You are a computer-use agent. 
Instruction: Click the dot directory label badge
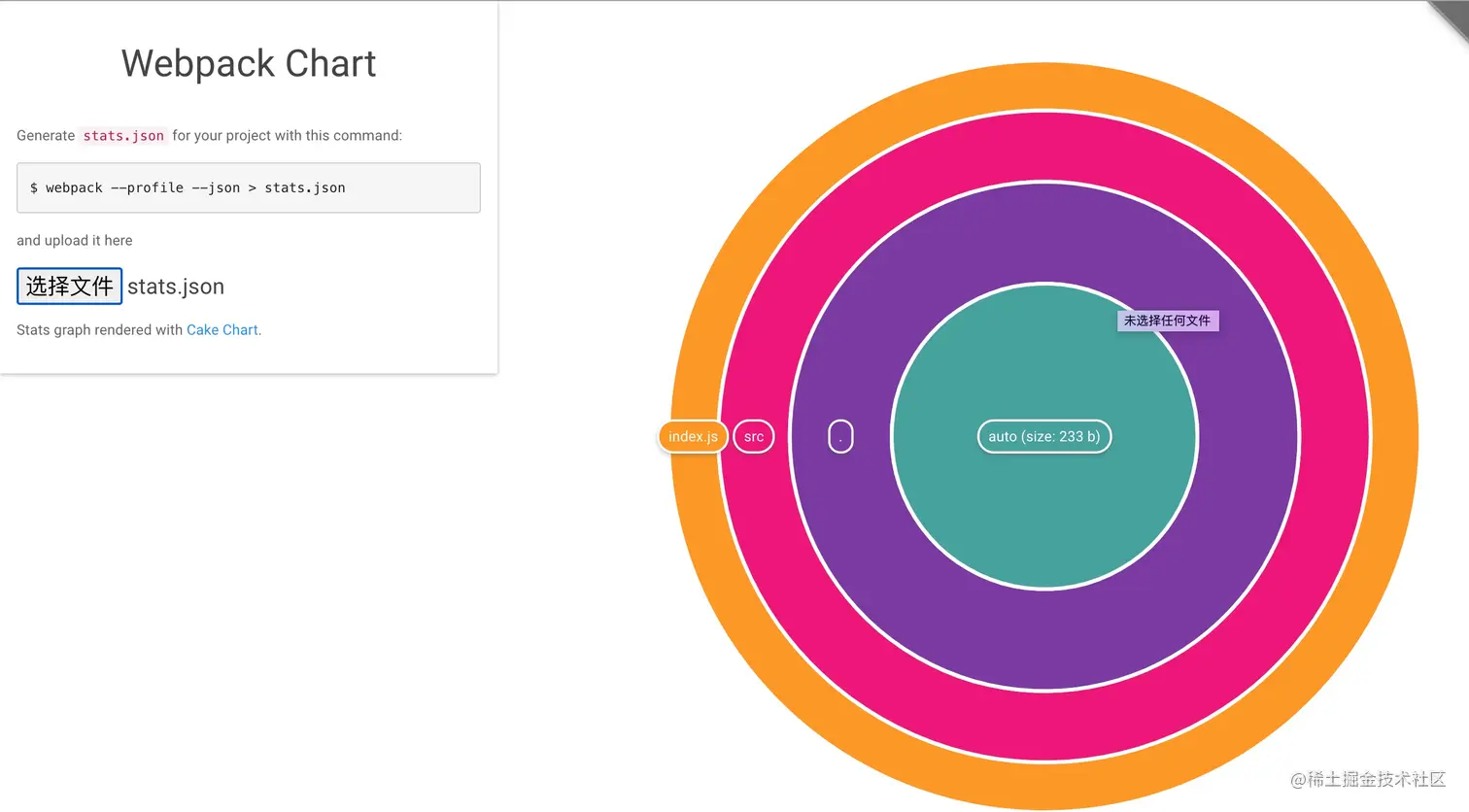point(840,437)
